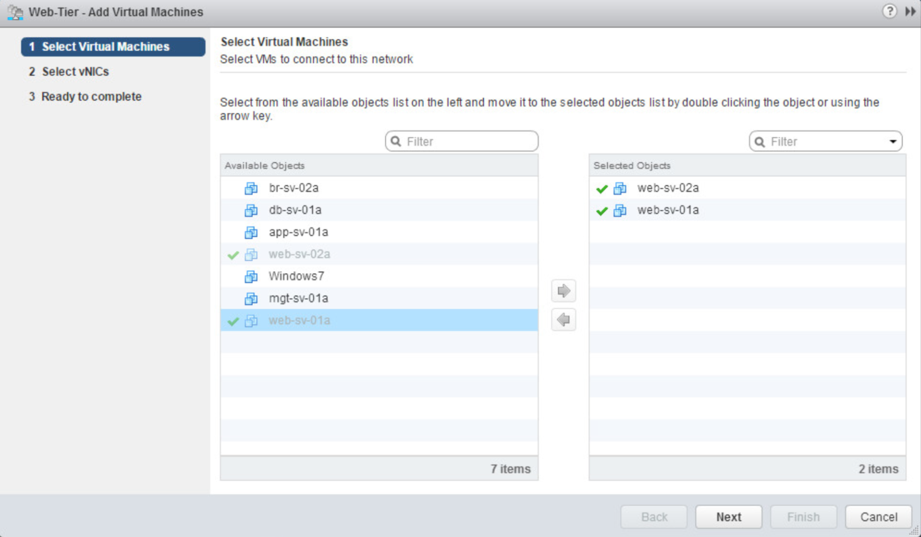This screenshot has height=537, width=921.
Task: Click the right arrow to add selected VM
Action: (564, 291)
